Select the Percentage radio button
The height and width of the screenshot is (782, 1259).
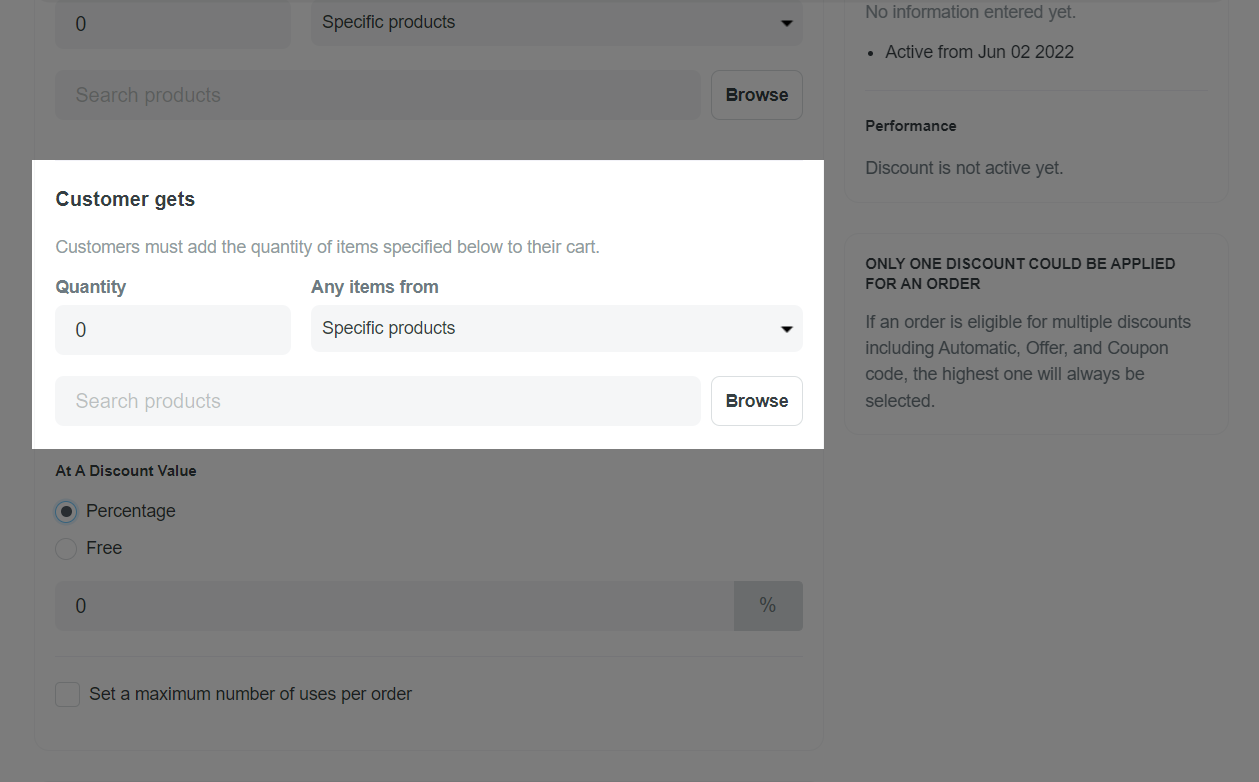pos(66,512)
